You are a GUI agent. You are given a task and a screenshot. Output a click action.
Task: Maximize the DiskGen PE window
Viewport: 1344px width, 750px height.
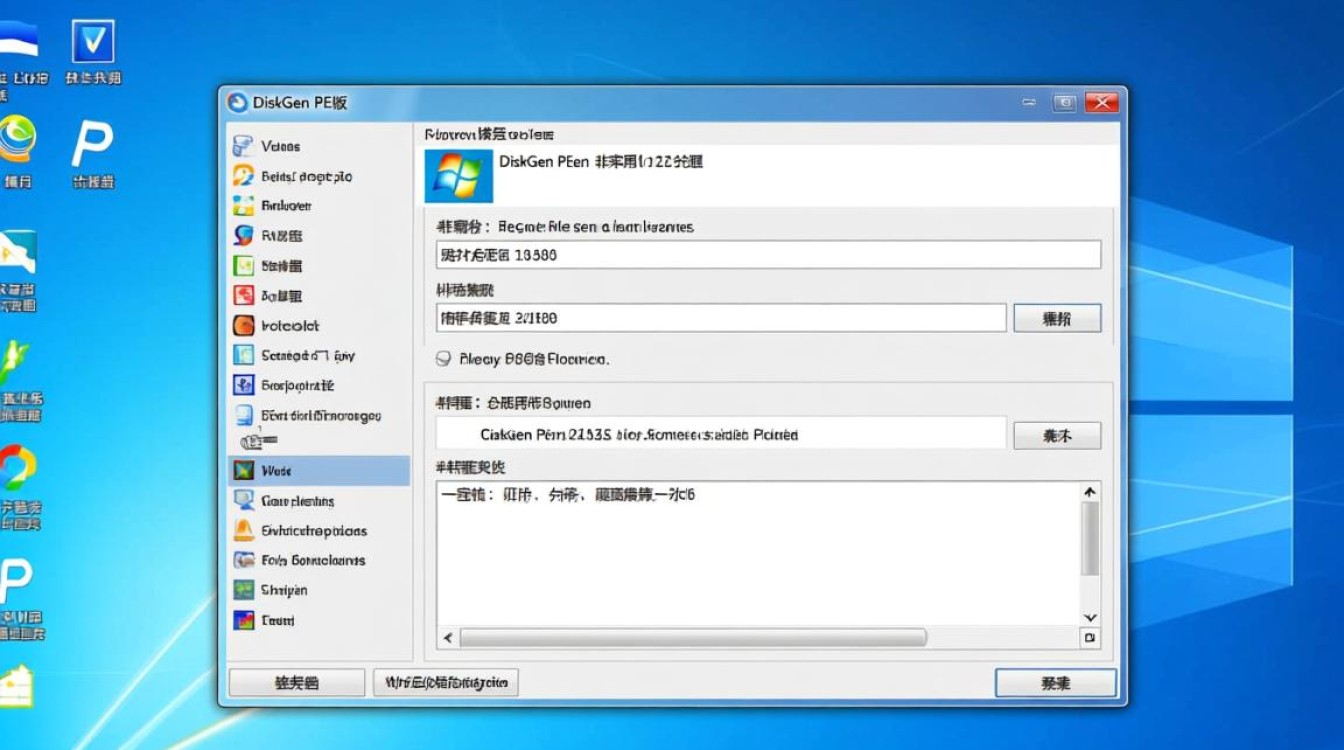pos(1064,102)
